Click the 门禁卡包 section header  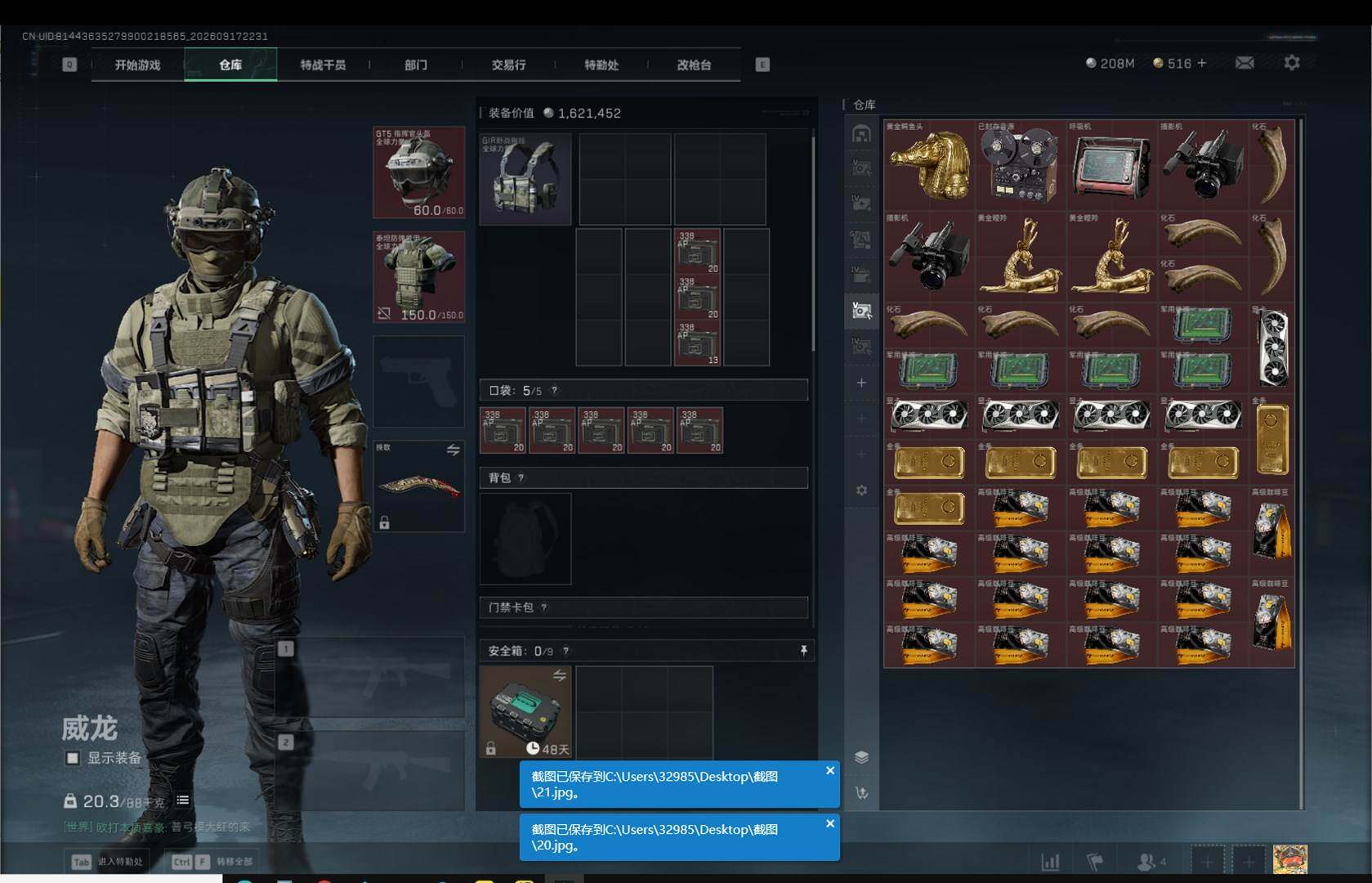[644, 607]
